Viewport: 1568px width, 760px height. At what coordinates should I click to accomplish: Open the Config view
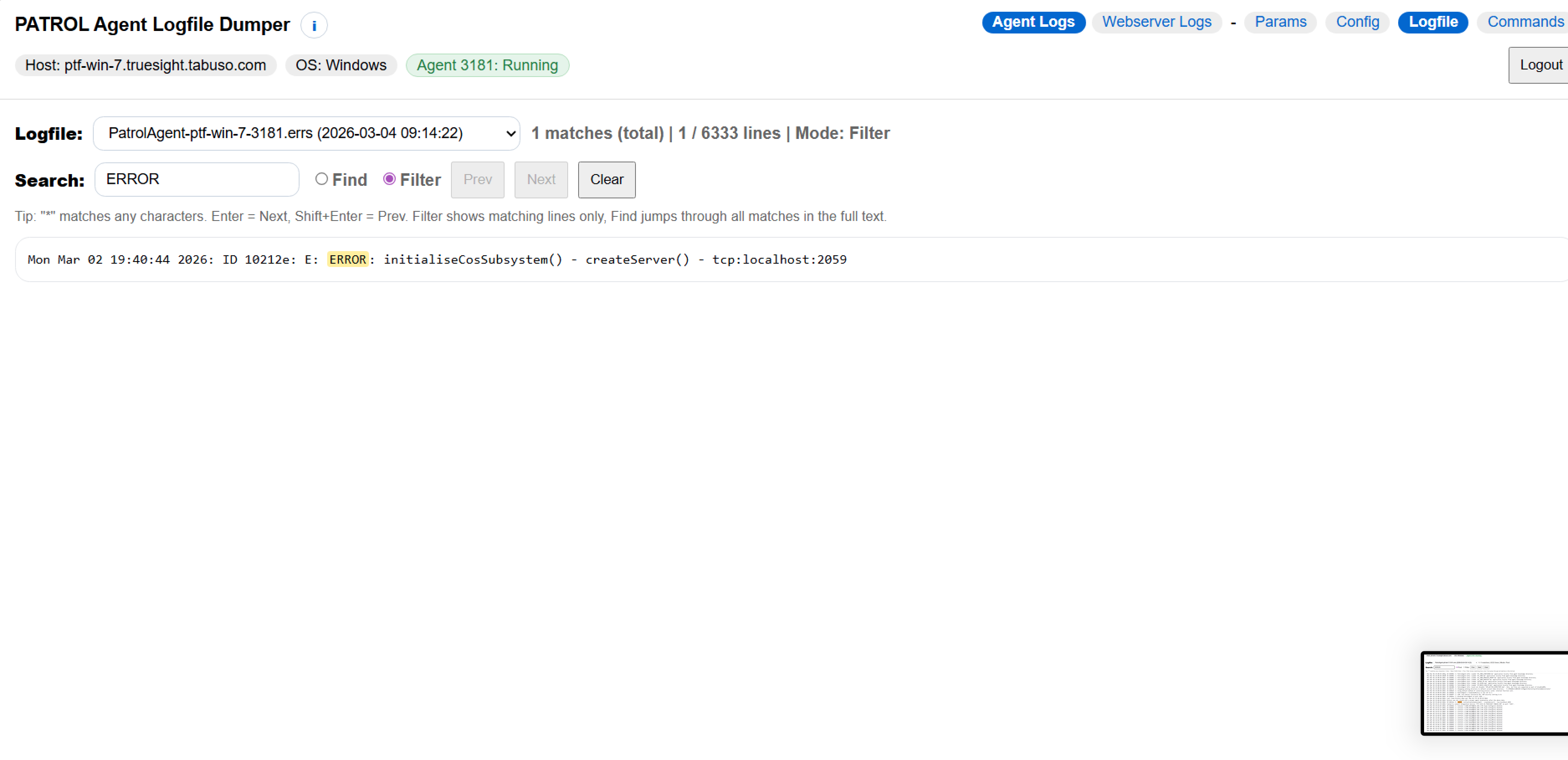(1357, 22)
